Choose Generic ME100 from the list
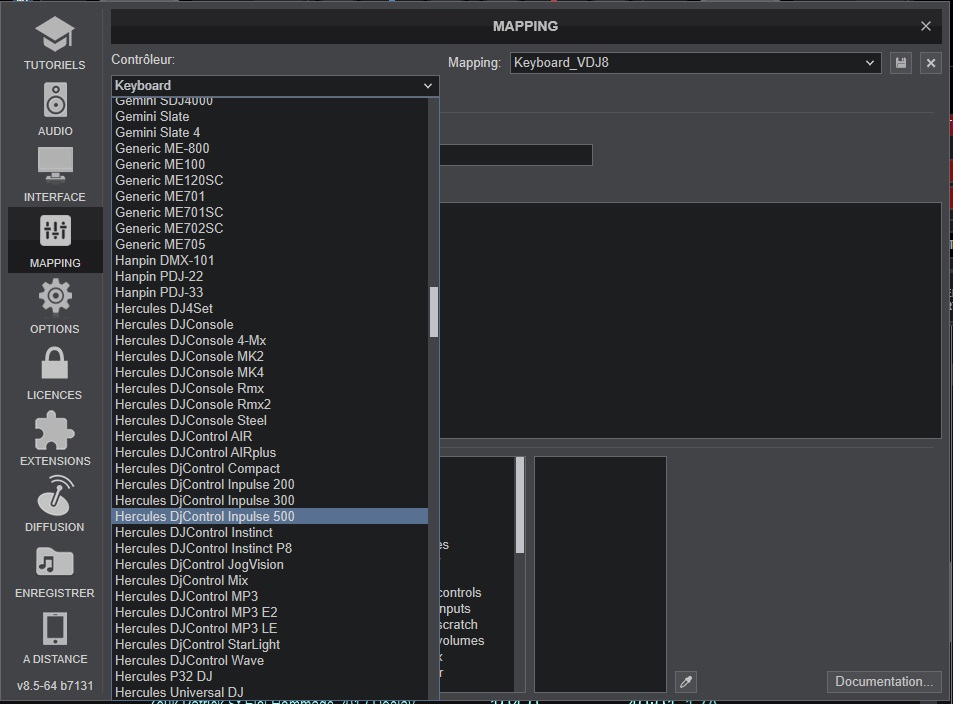Image resolution: width=953 pixels, height=704 pixels. tap(270, 164)
